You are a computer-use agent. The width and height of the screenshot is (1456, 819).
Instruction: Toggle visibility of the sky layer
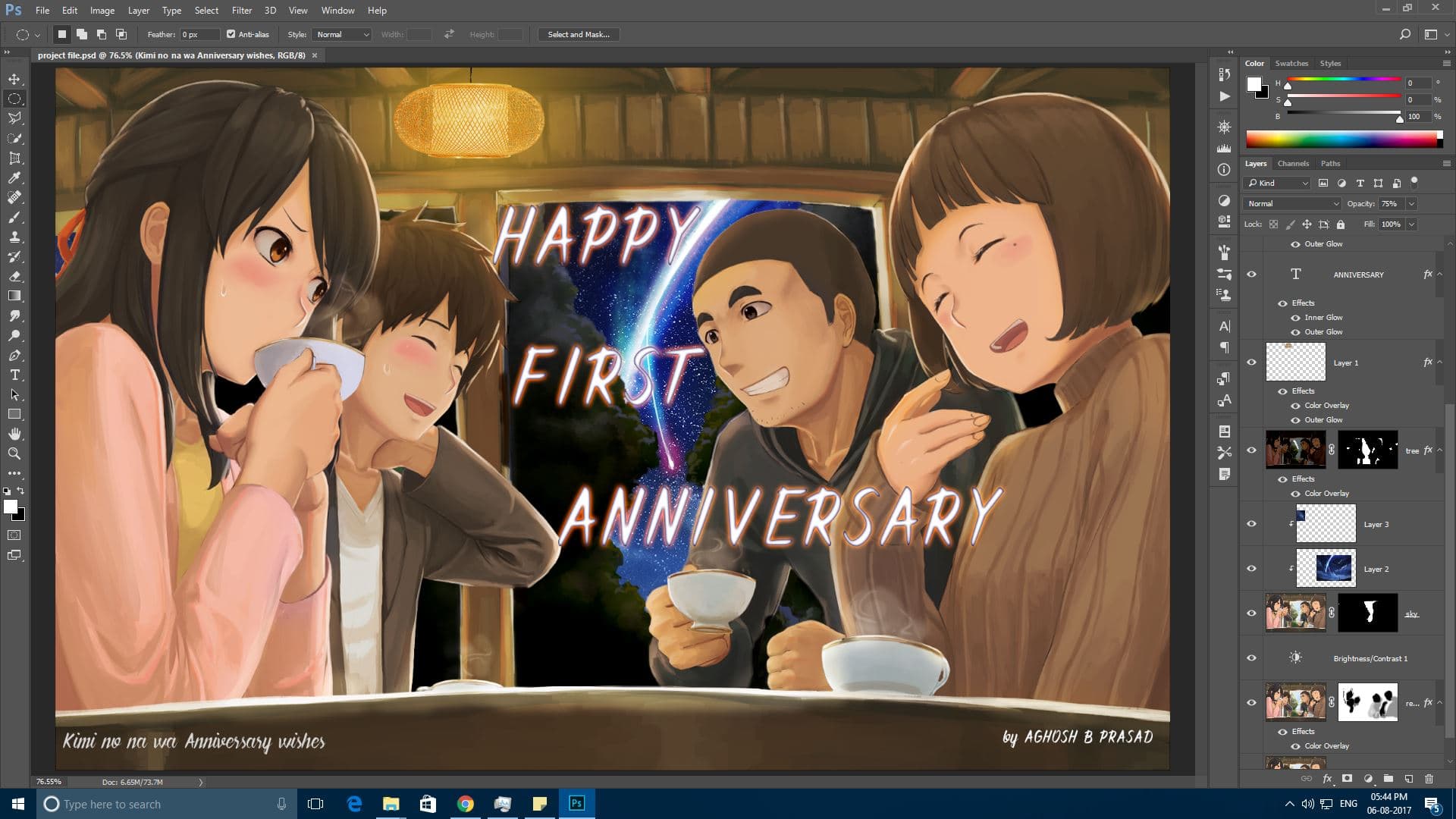1251,612
